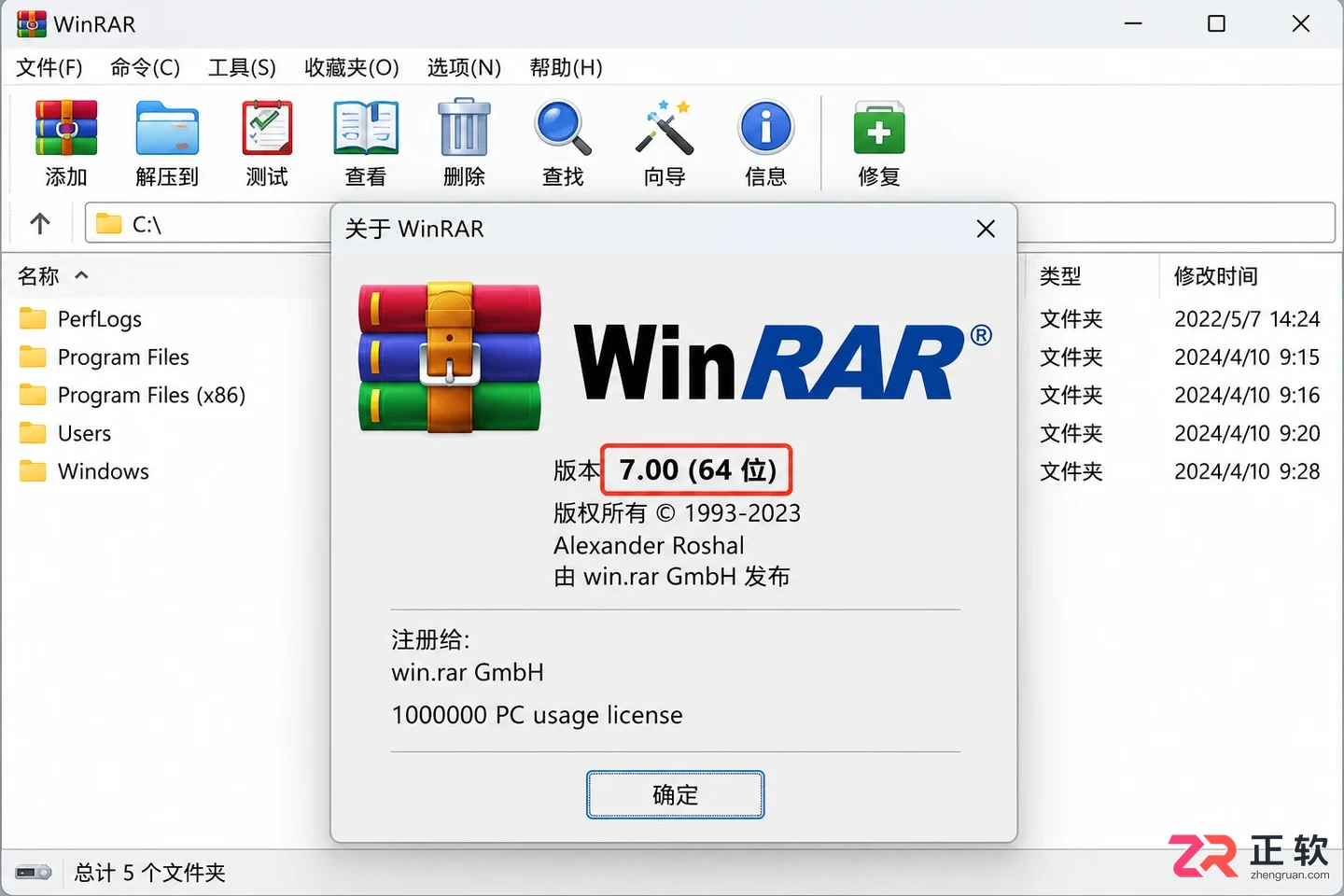Screen dimensions: 1344x896
Task: Maximize the WinRAR window
Action: coord(1216,23)
